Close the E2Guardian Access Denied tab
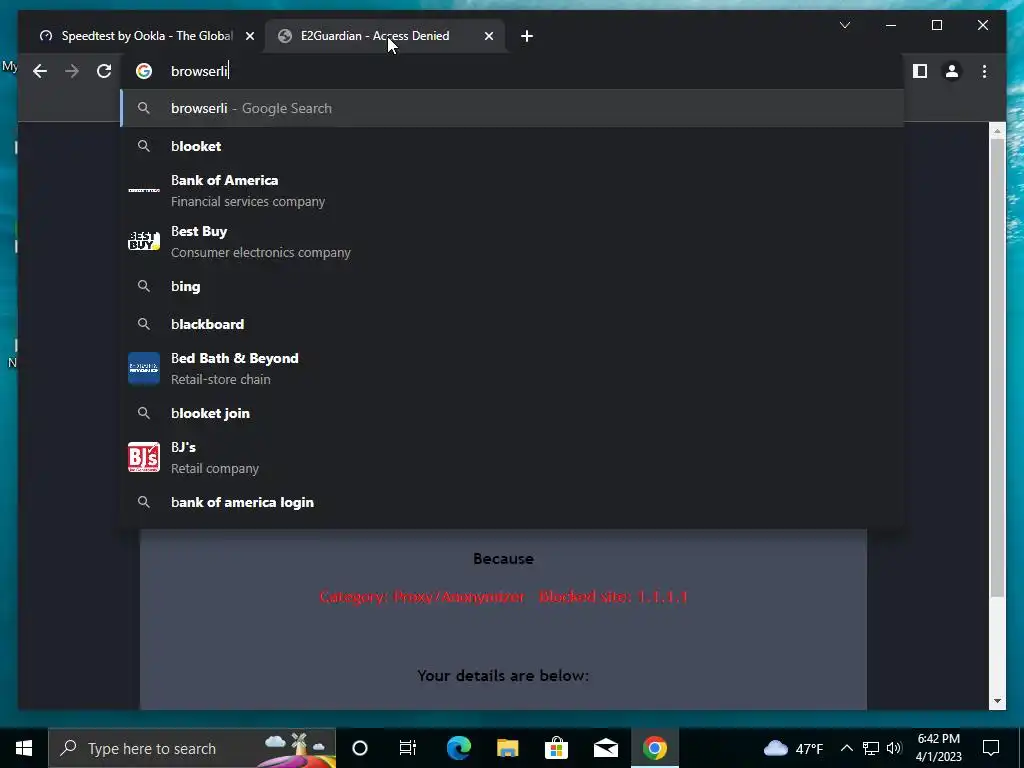The height and width of the screenshot is (768, 1024). tap(488, 36)
